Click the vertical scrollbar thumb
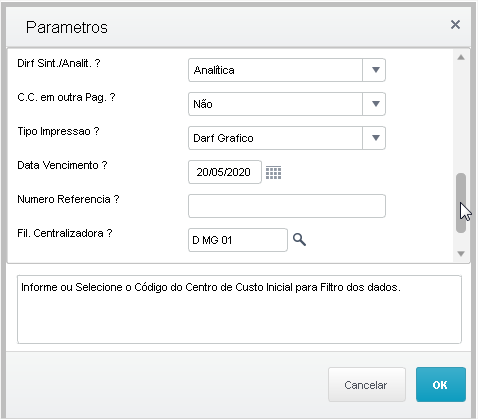 click(x=461, y=203)
